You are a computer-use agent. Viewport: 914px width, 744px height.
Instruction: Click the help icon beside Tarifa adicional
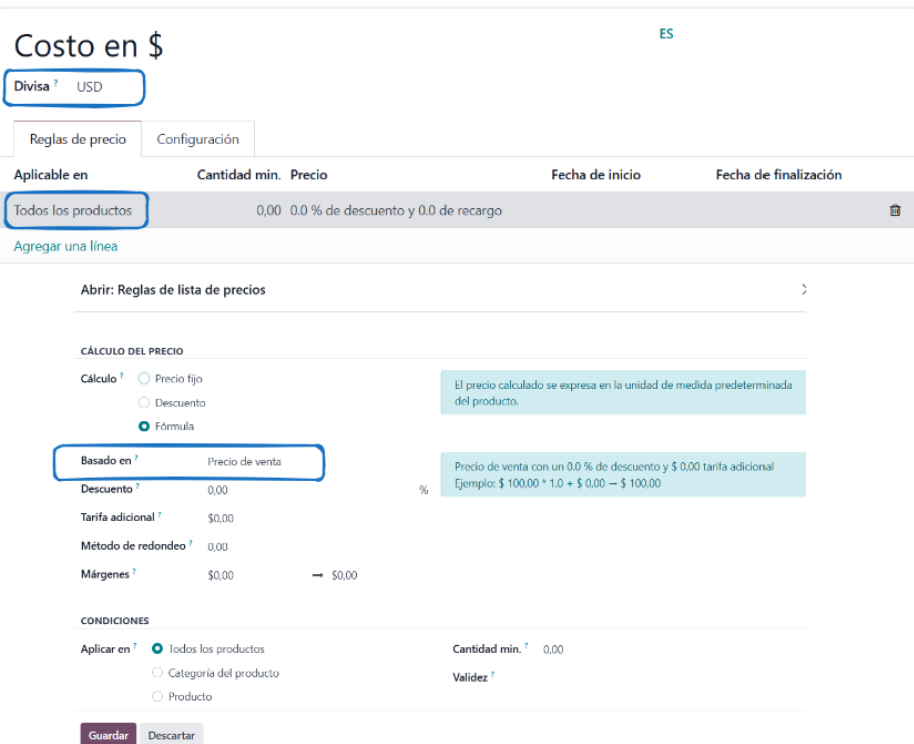(159, 516)
